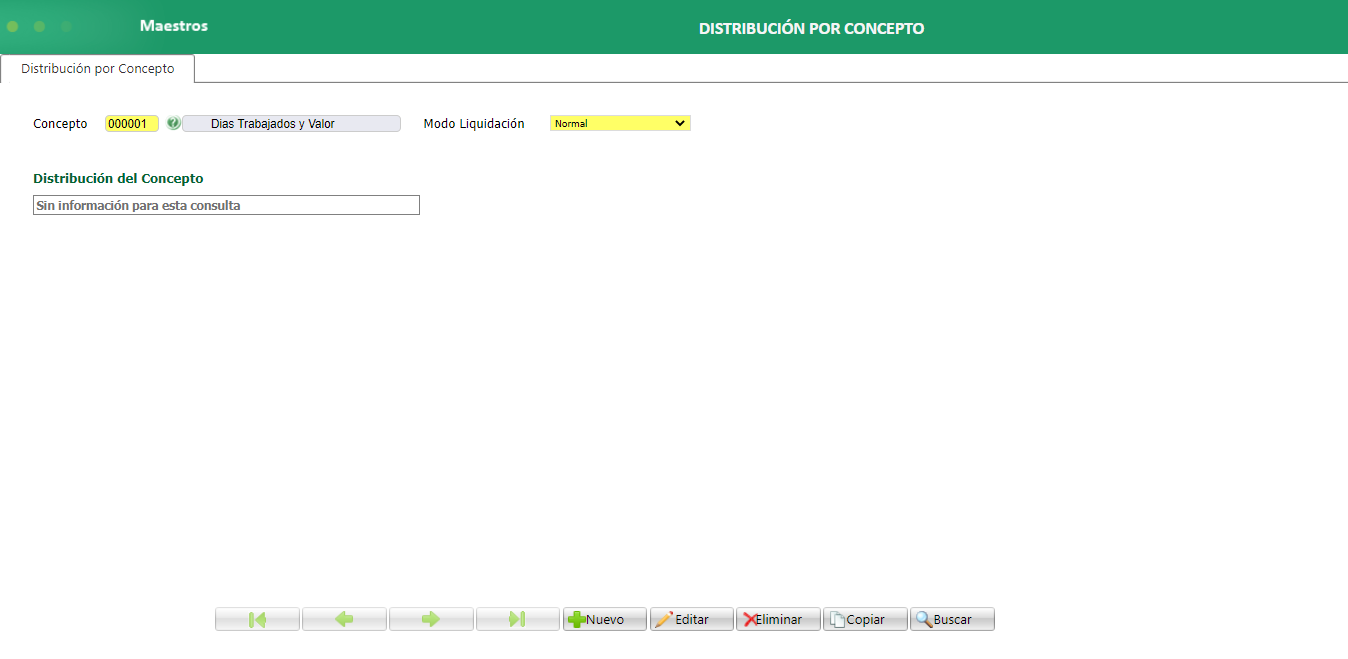This screenshot has height=659, width=1348.
Task: Click inside the yellow Concepto code field
Action: [131, 123]
